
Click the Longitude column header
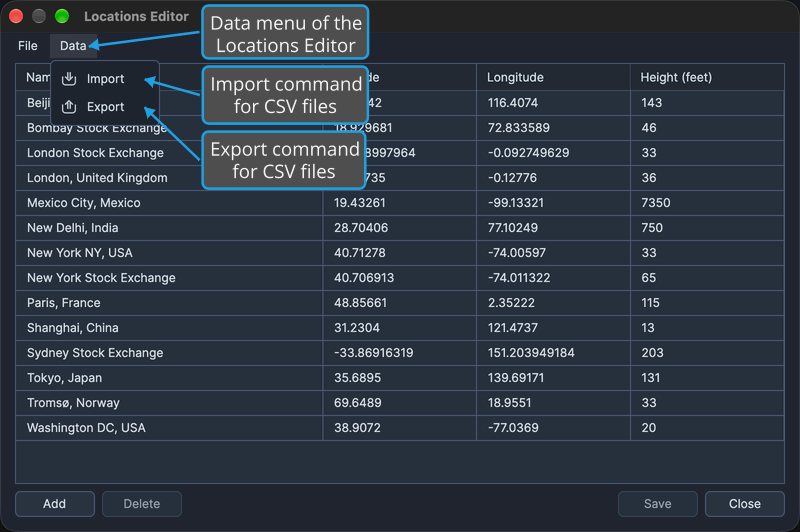pos(553,77)
